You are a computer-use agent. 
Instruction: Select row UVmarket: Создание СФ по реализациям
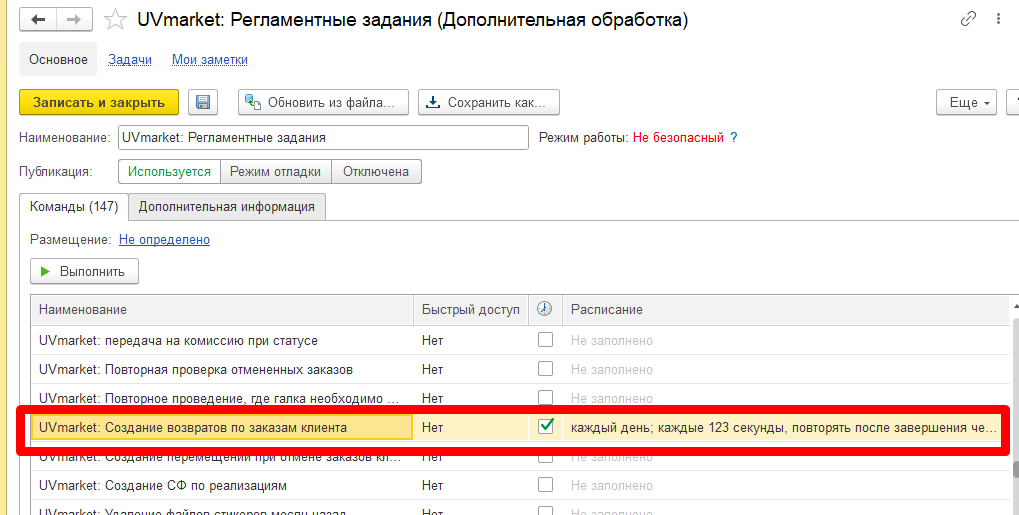coord(222,486)
